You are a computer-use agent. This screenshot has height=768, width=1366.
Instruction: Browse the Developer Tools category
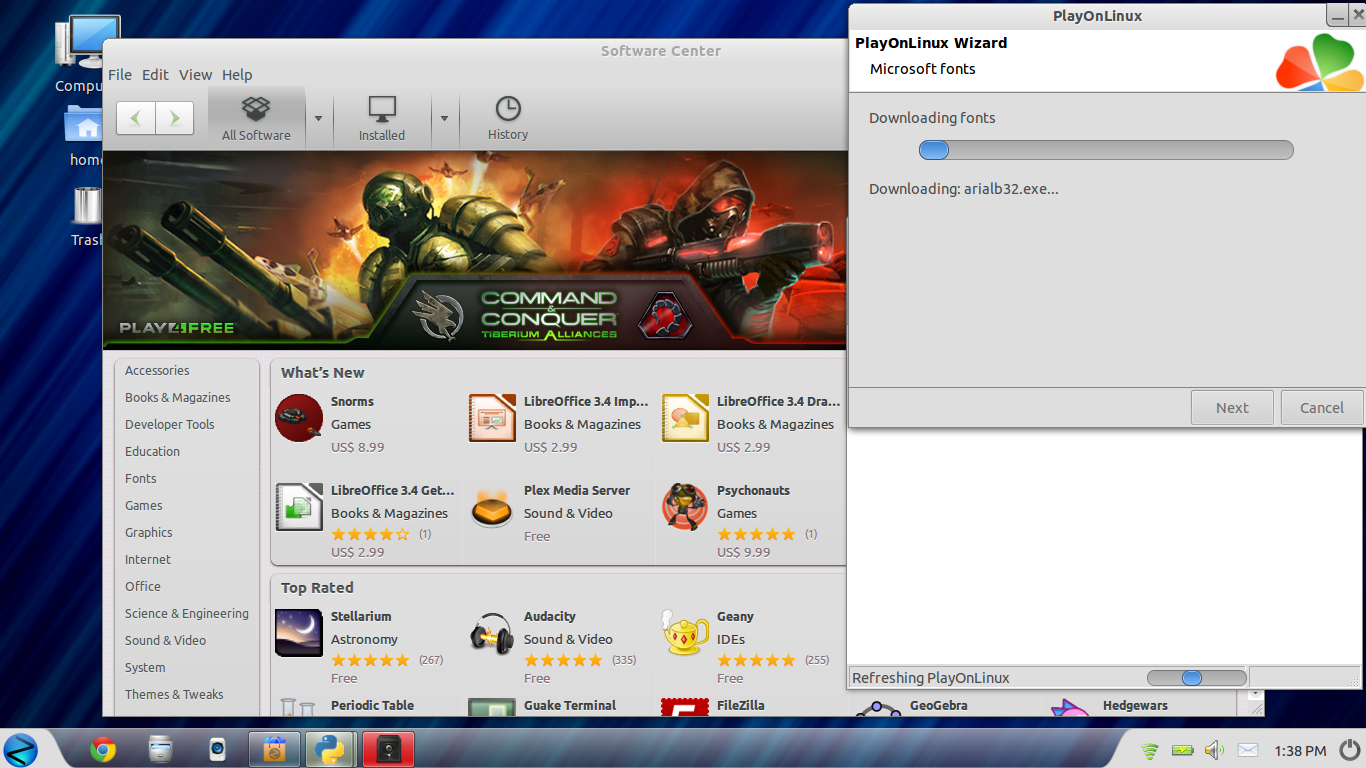click(170, 425)
